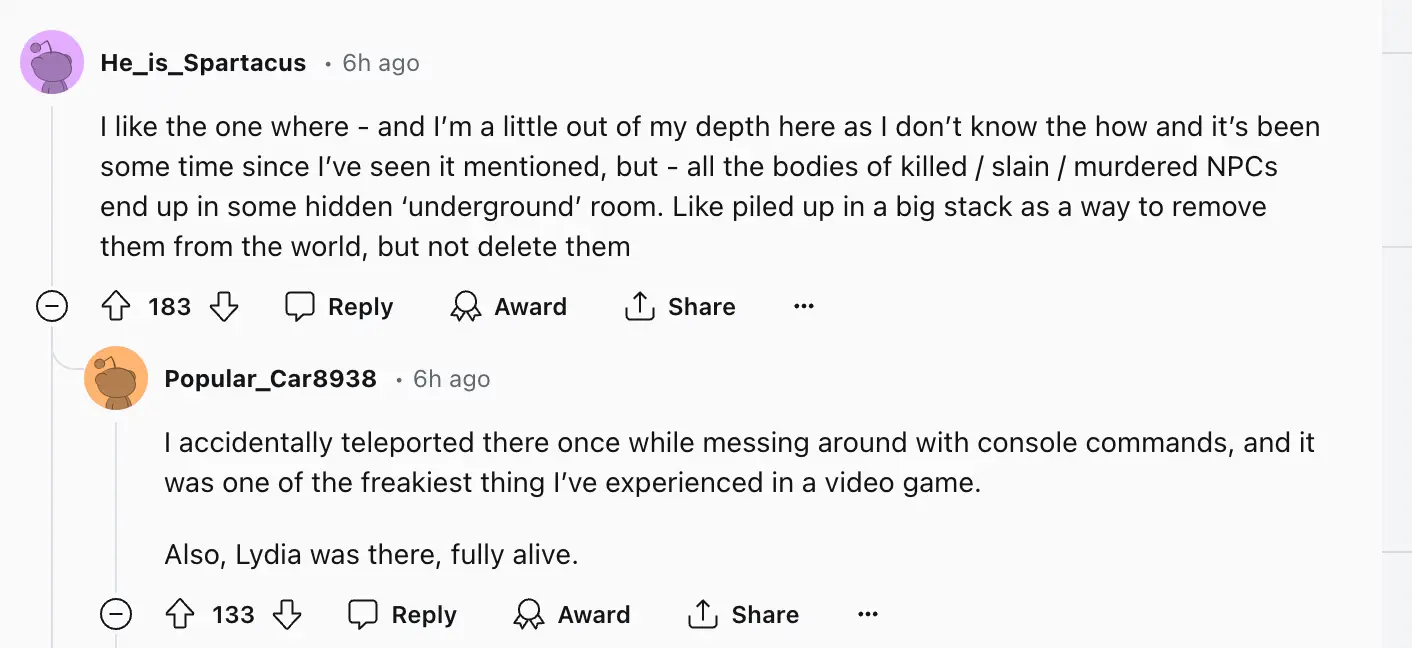The image size is (1412, 648).
Task: Open Popular_Car8938's profile
Action: pos(271,378)
